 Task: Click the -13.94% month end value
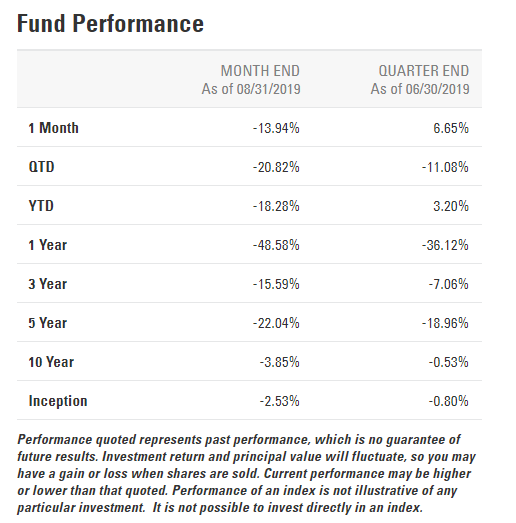point(276,128)
